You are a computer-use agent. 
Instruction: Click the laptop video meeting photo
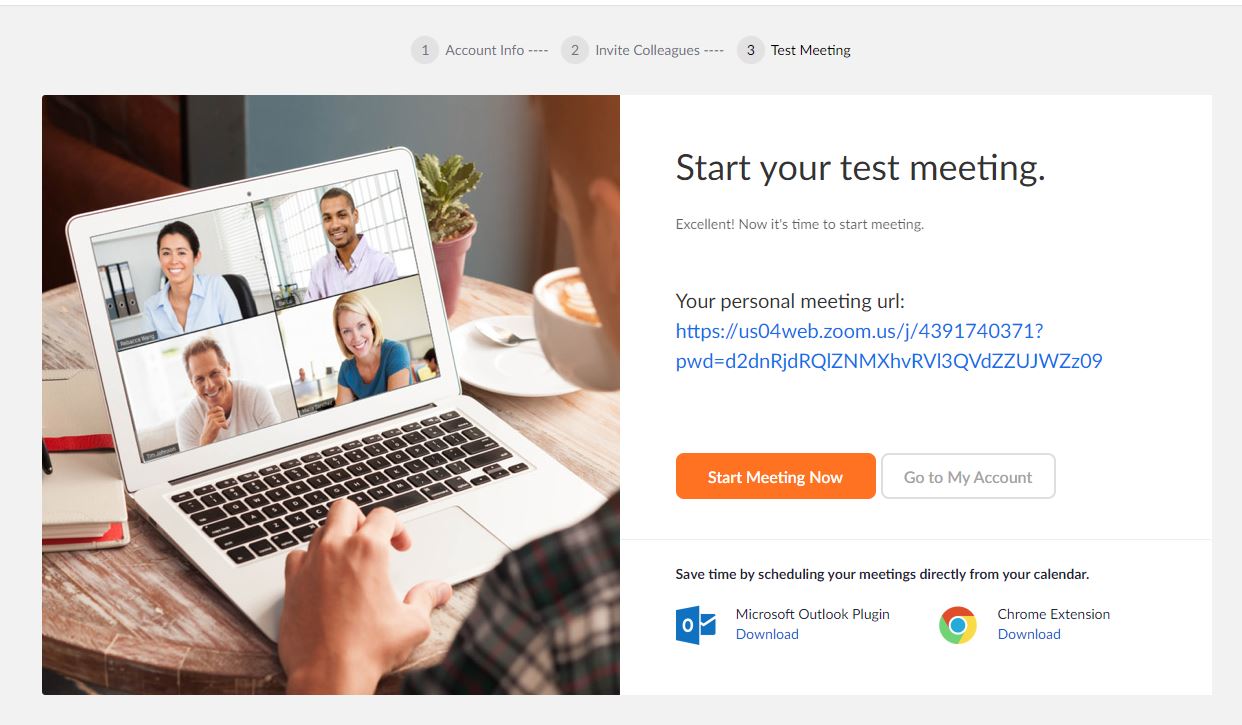pyautogui.click(x=331, y=395)
